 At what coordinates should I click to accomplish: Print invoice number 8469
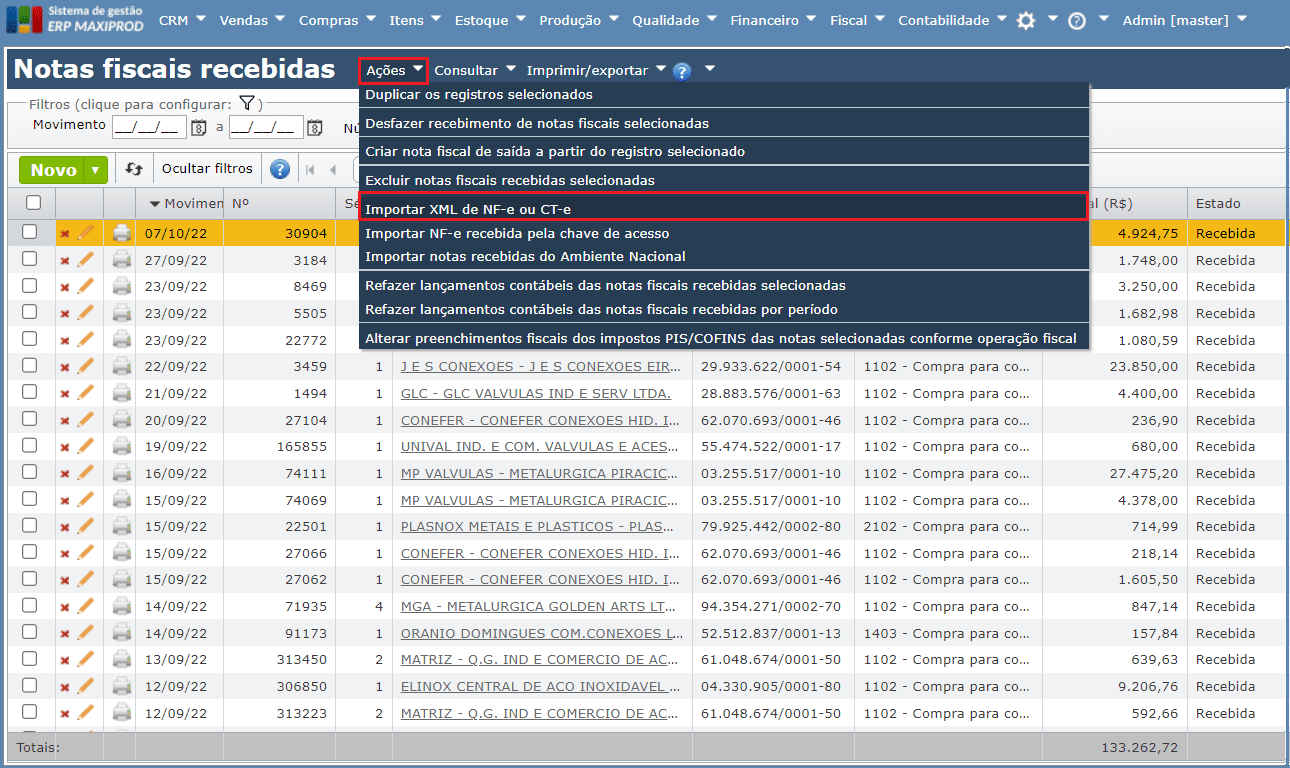(x=122, y=286)
